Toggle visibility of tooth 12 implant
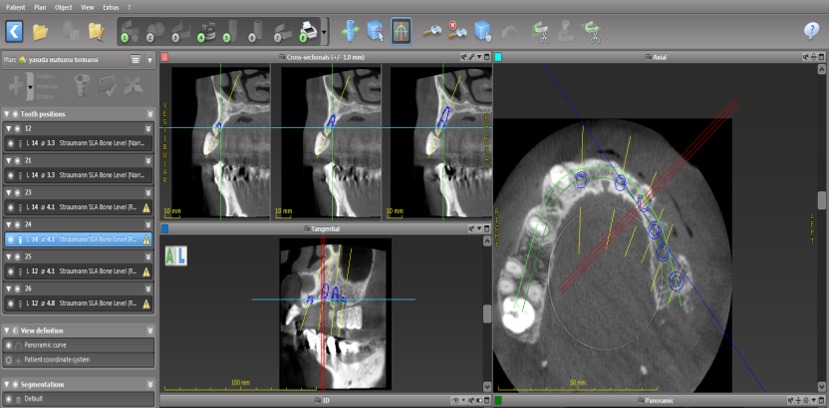829x408 pixels. (x=10, y=144)
